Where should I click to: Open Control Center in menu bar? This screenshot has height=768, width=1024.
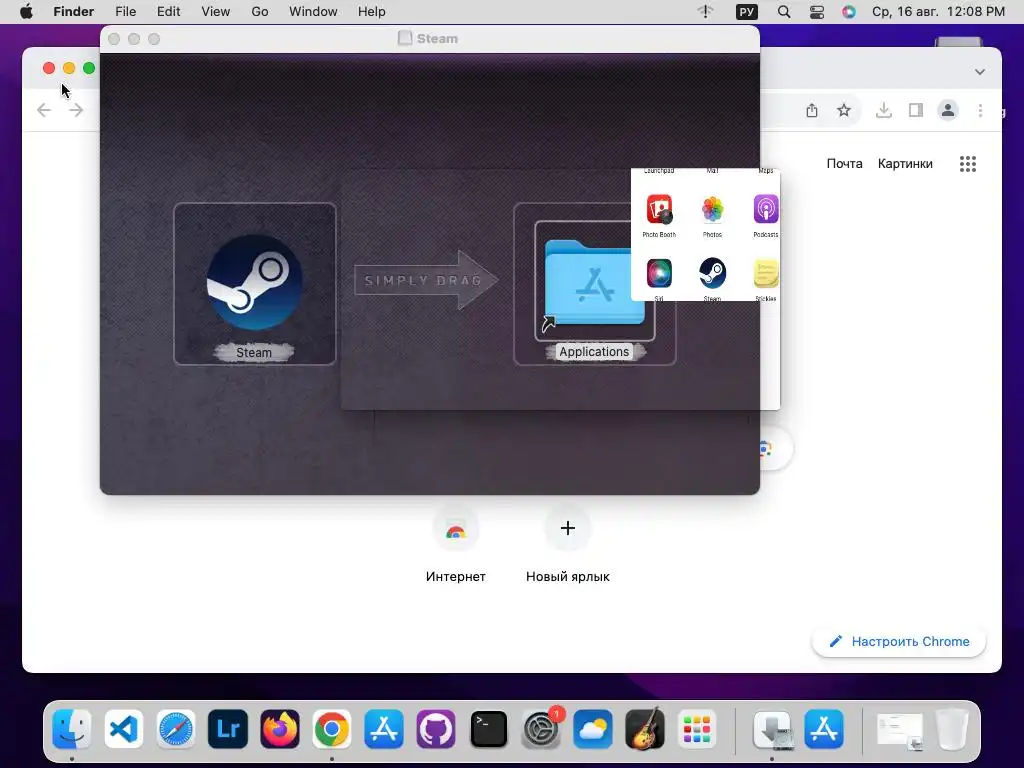click(816, 12)
